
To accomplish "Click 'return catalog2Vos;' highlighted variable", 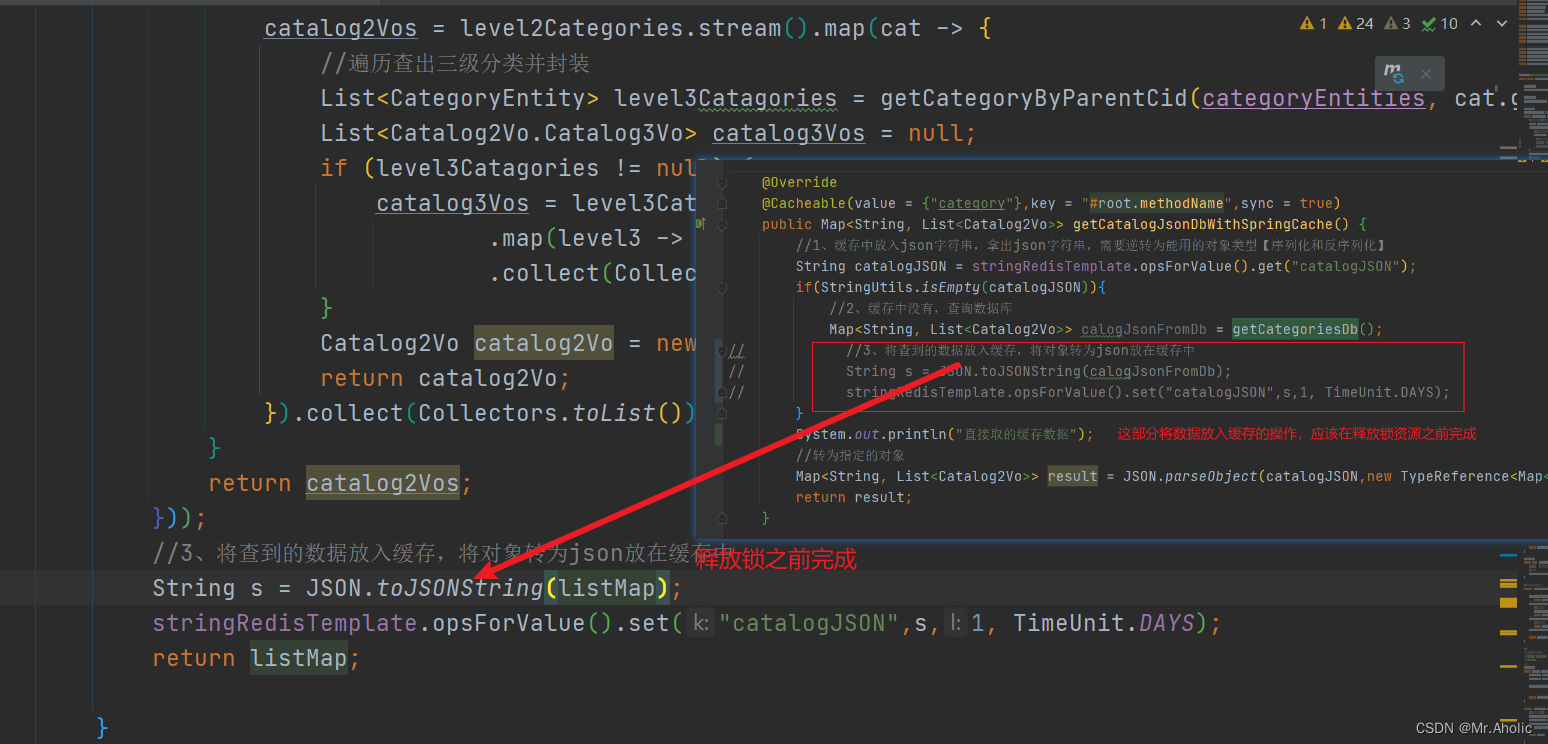I will 382,483.
